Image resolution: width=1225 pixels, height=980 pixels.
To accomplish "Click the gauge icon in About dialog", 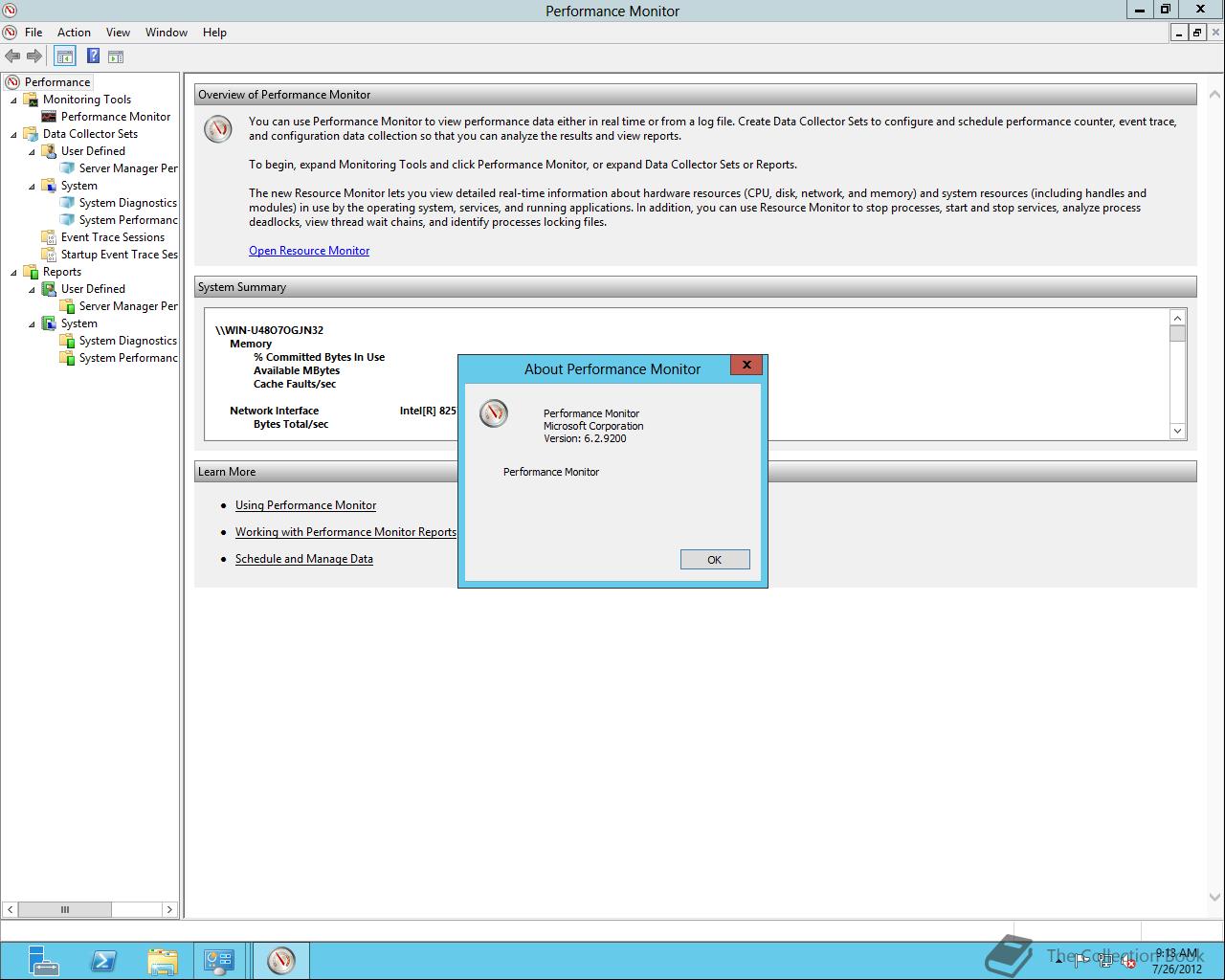I will pyautogui.click(x=494, y=413).
